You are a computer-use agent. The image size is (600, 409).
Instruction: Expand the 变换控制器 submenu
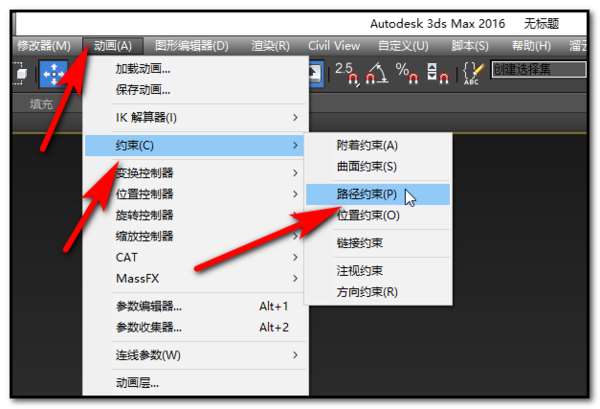point(195,173)
